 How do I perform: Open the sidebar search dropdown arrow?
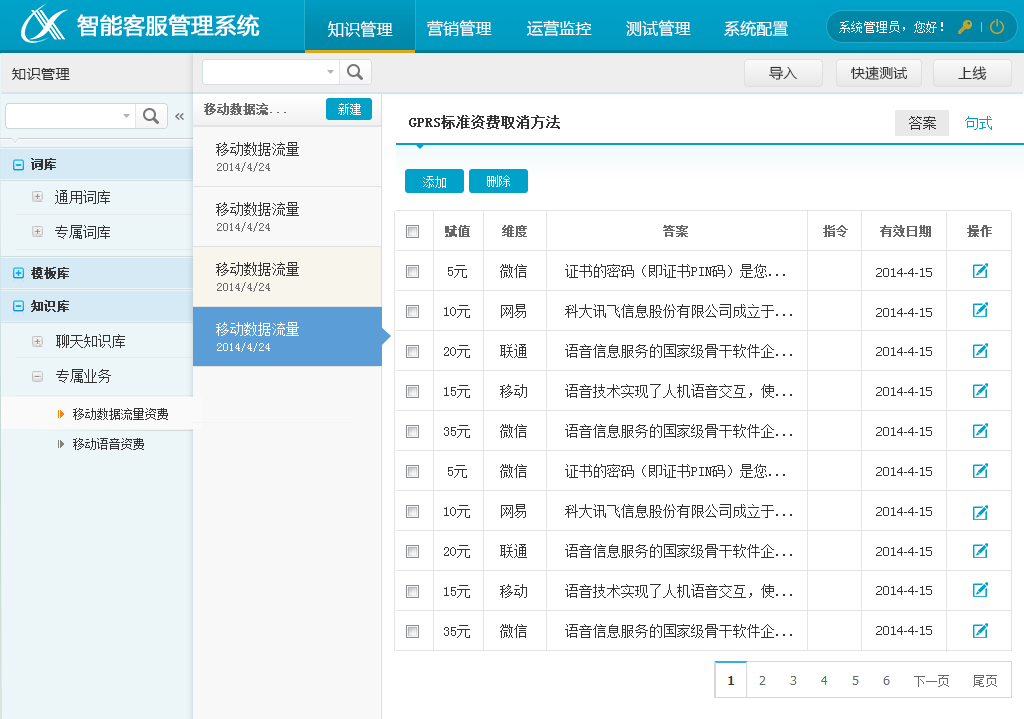point(126,116)
